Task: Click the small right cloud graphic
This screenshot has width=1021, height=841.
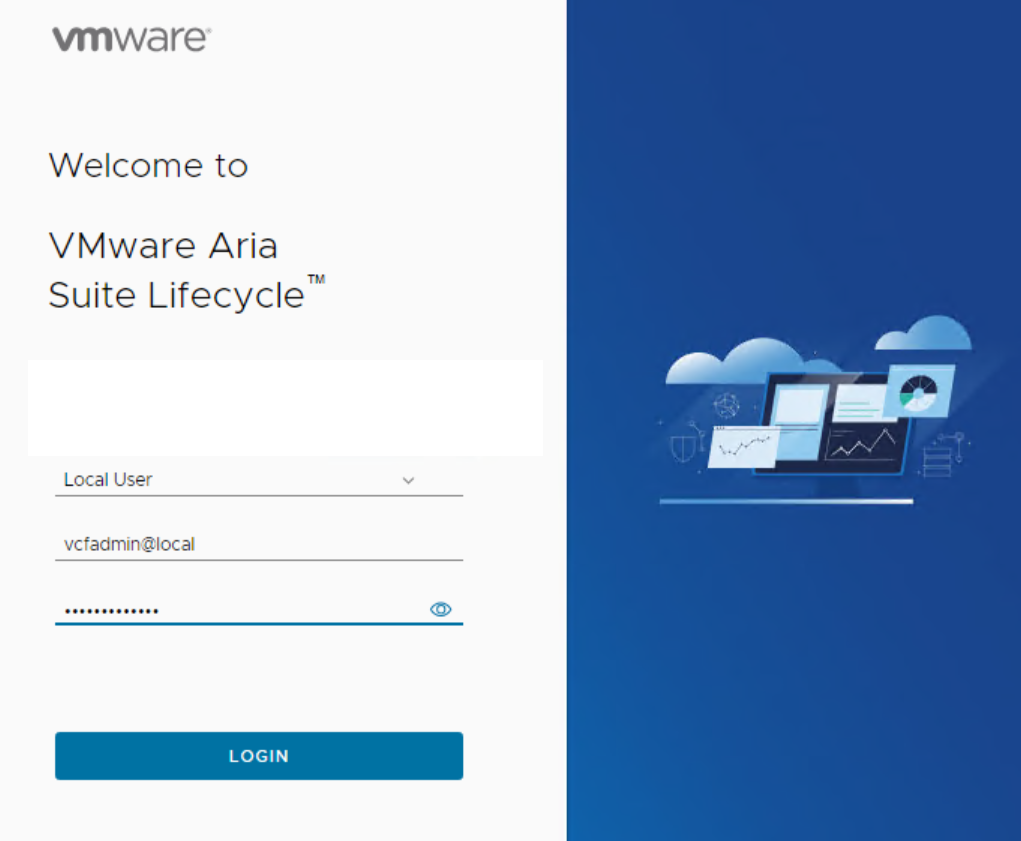Action: (925, 334)
